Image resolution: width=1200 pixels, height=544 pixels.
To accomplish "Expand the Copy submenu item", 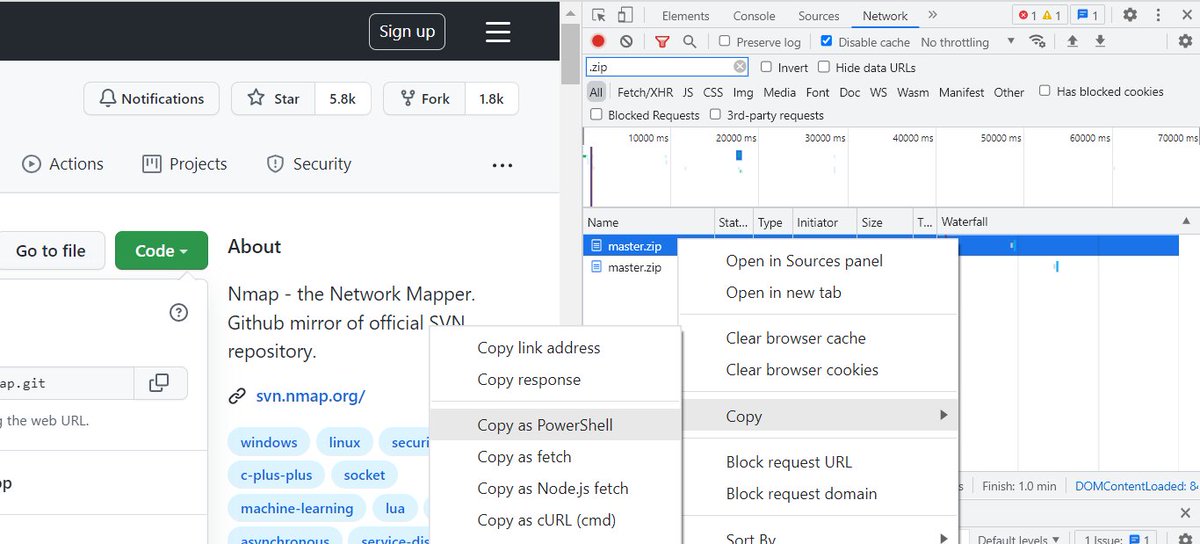I will click(x=818, y=416).
